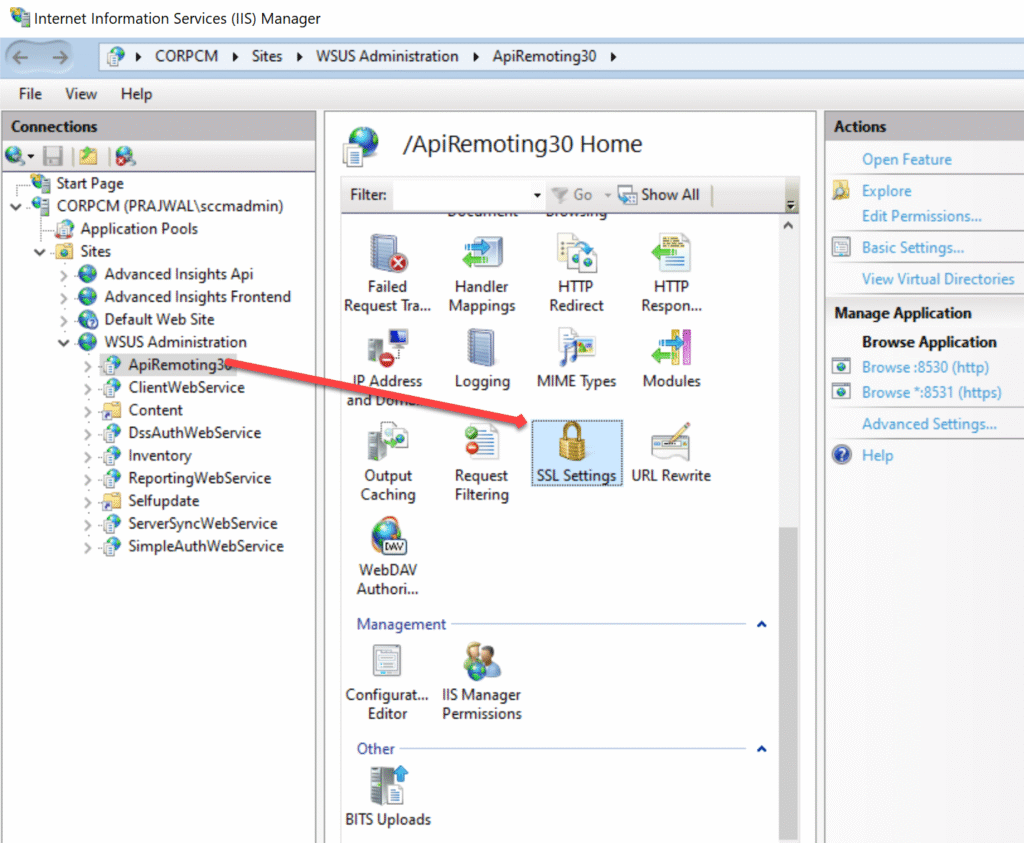The image size is (1024, 843).
Task: Collapse the WSUS Administration site
Action: click(x=63, y=343)
